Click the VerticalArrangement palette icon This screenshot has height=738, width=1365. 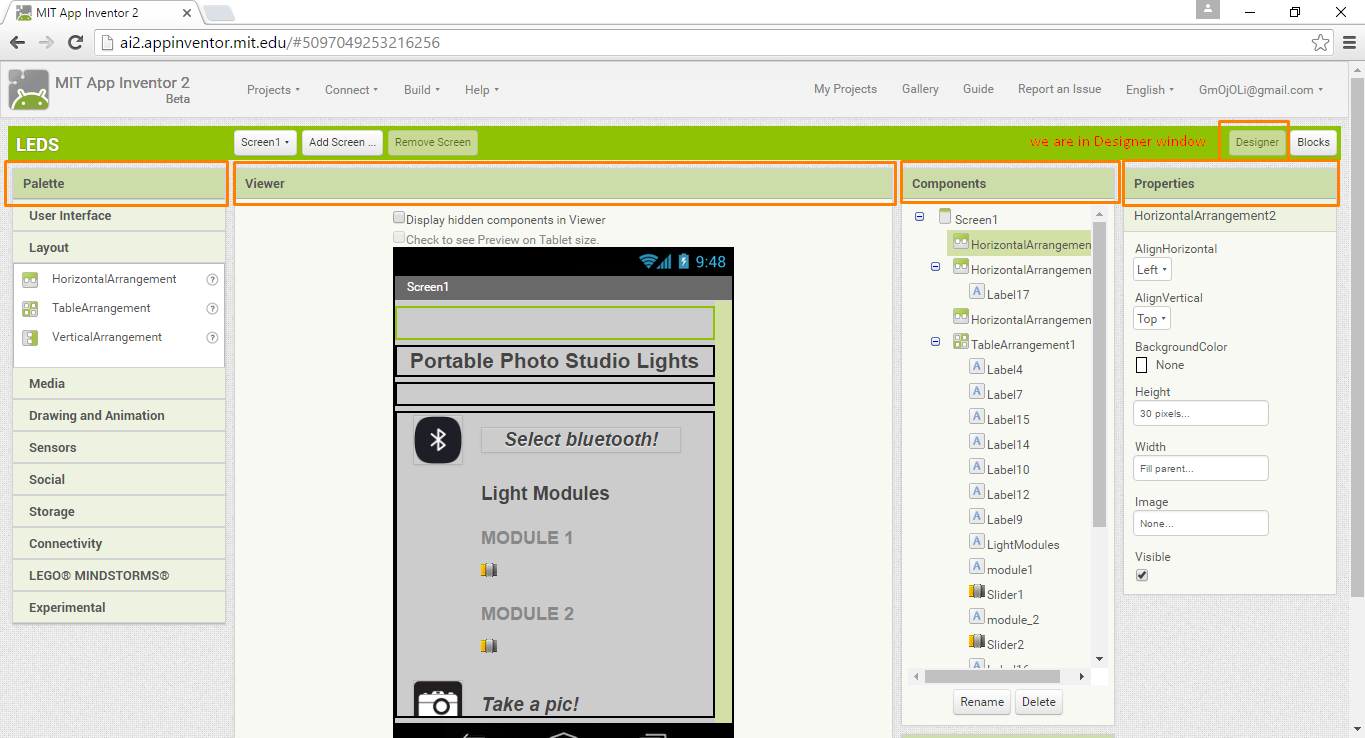point(30,338)
